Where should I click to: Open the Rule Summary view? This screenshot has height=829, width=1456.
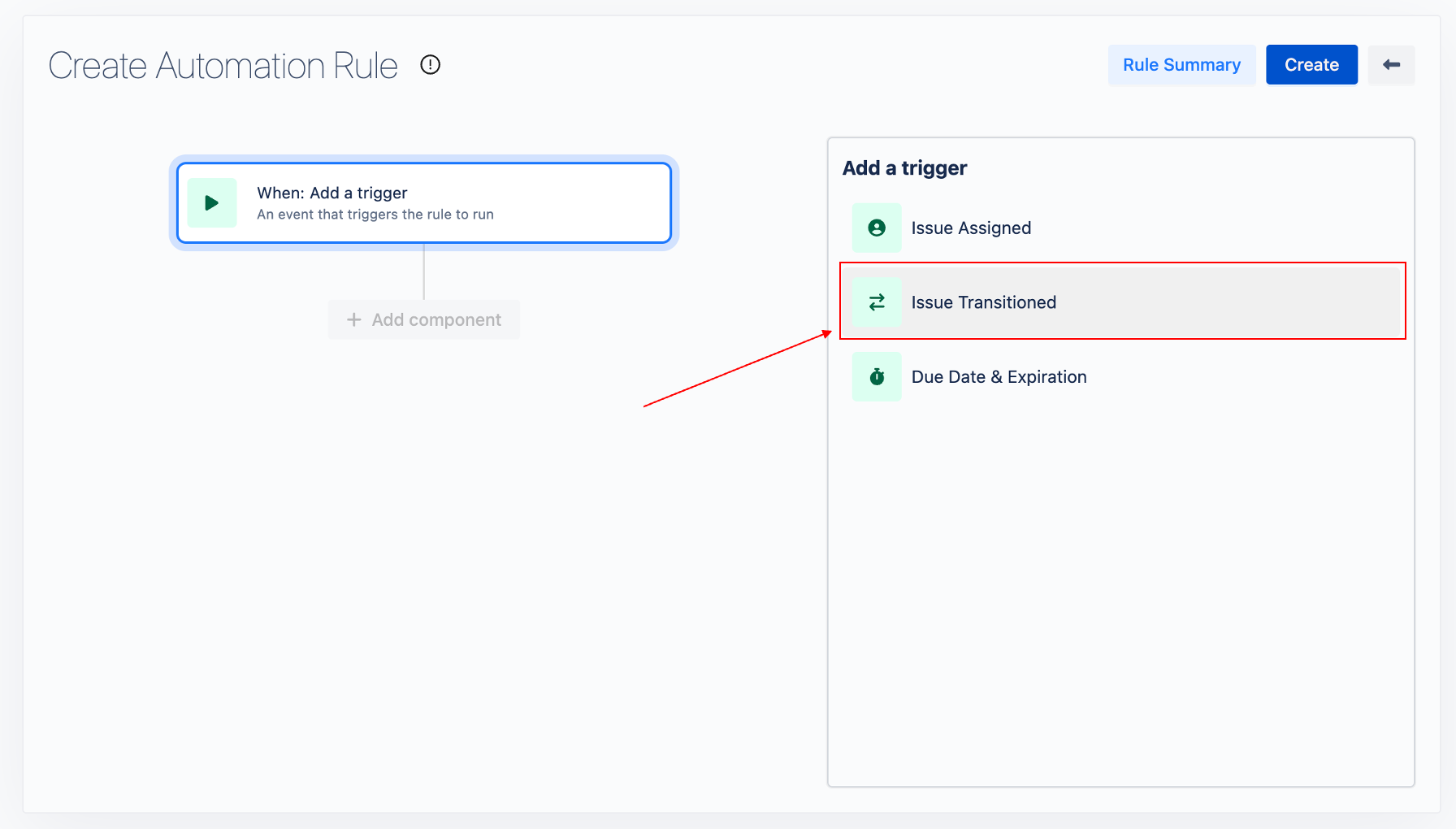coord(1181,65)
